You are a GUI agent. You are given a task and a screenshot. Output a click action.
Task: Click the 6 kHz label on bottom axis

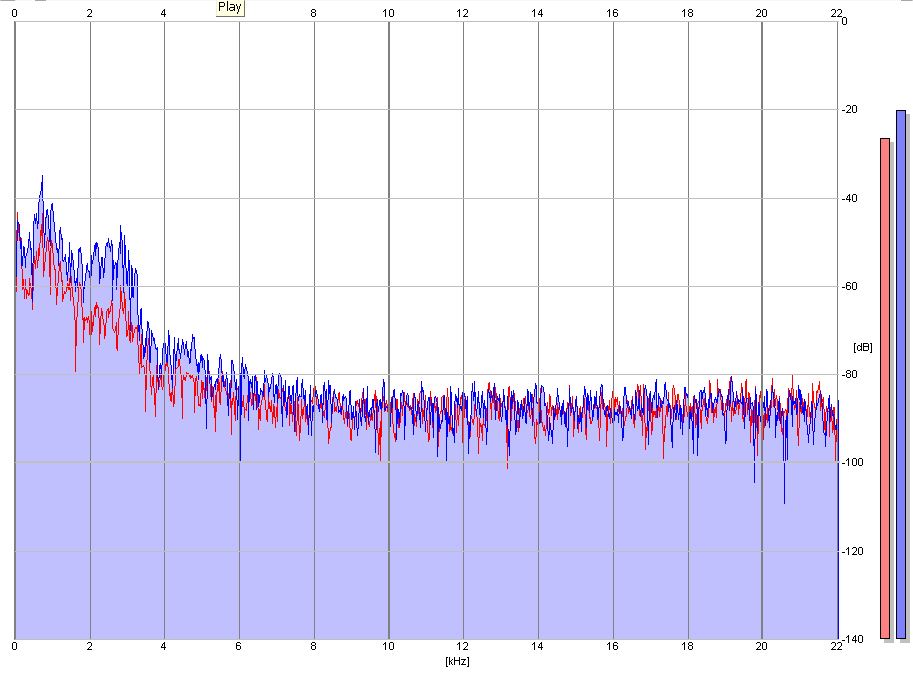pyautogui.click(x=239, y=648)
